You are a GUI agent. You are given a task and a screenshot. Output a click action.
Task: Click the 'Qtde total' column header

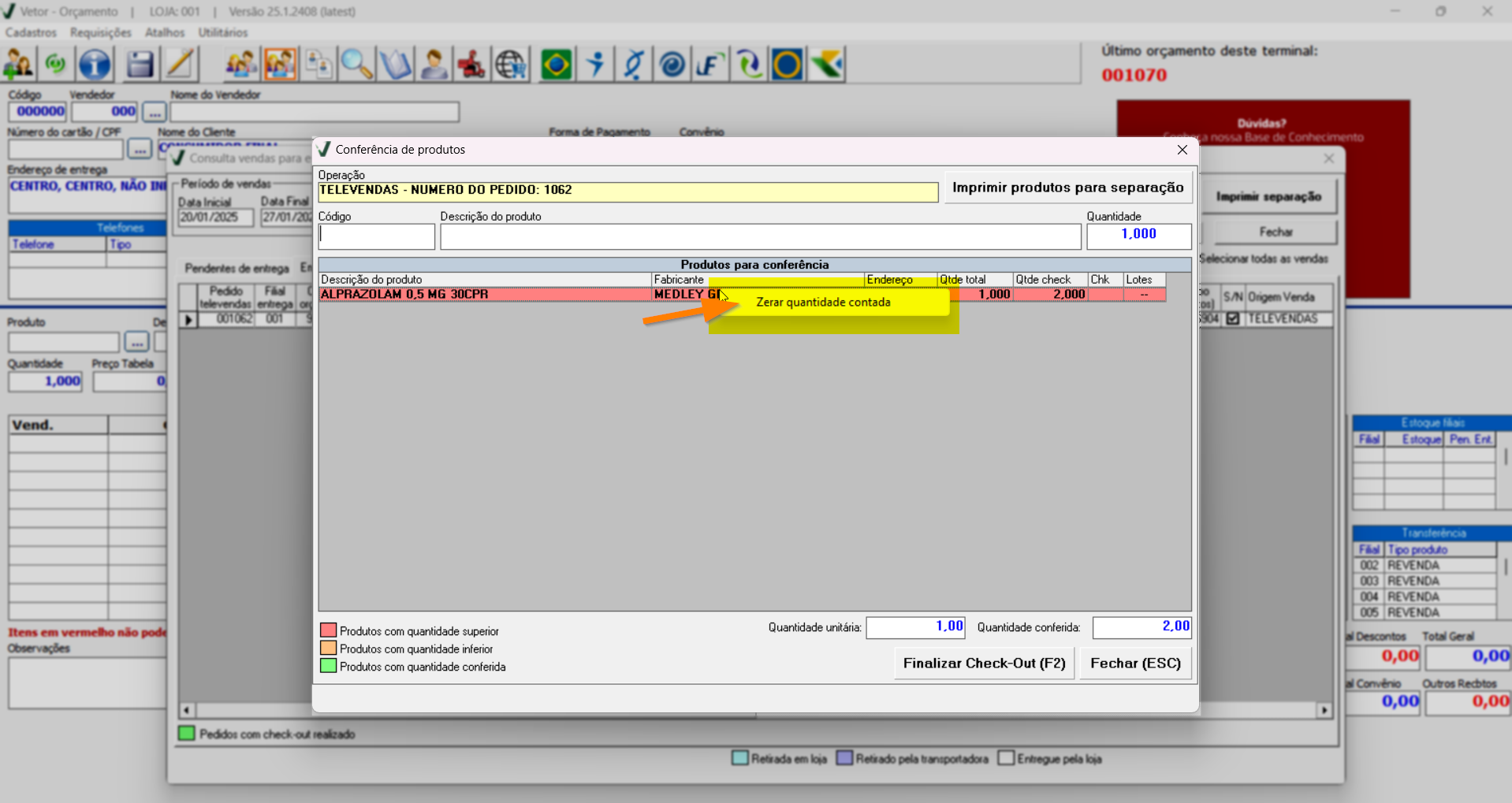tap(975, 280)
